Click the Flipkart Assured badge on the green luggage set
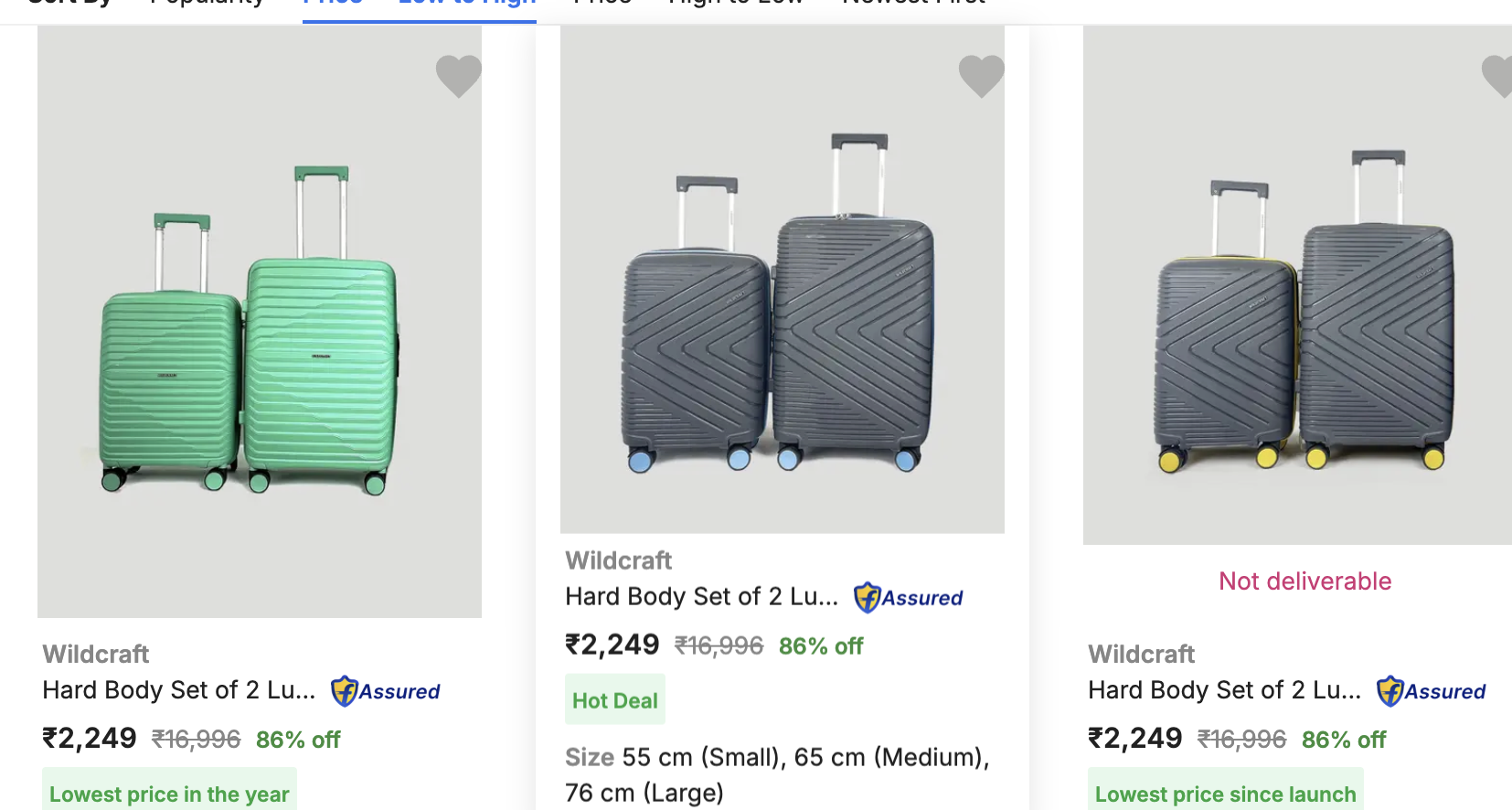 pyautogui.click(x=385, y=692)
